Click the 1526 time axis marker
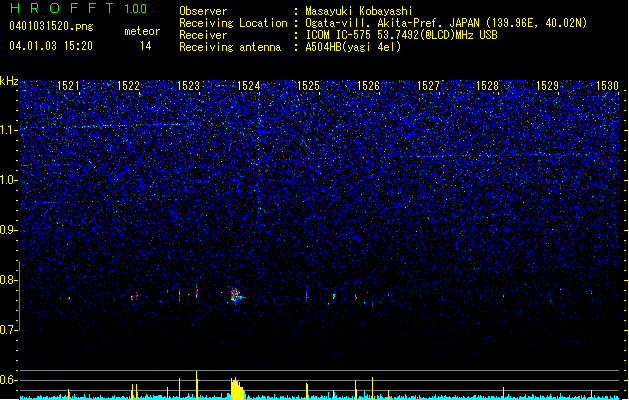629x400 pixels. pos(368,86)
